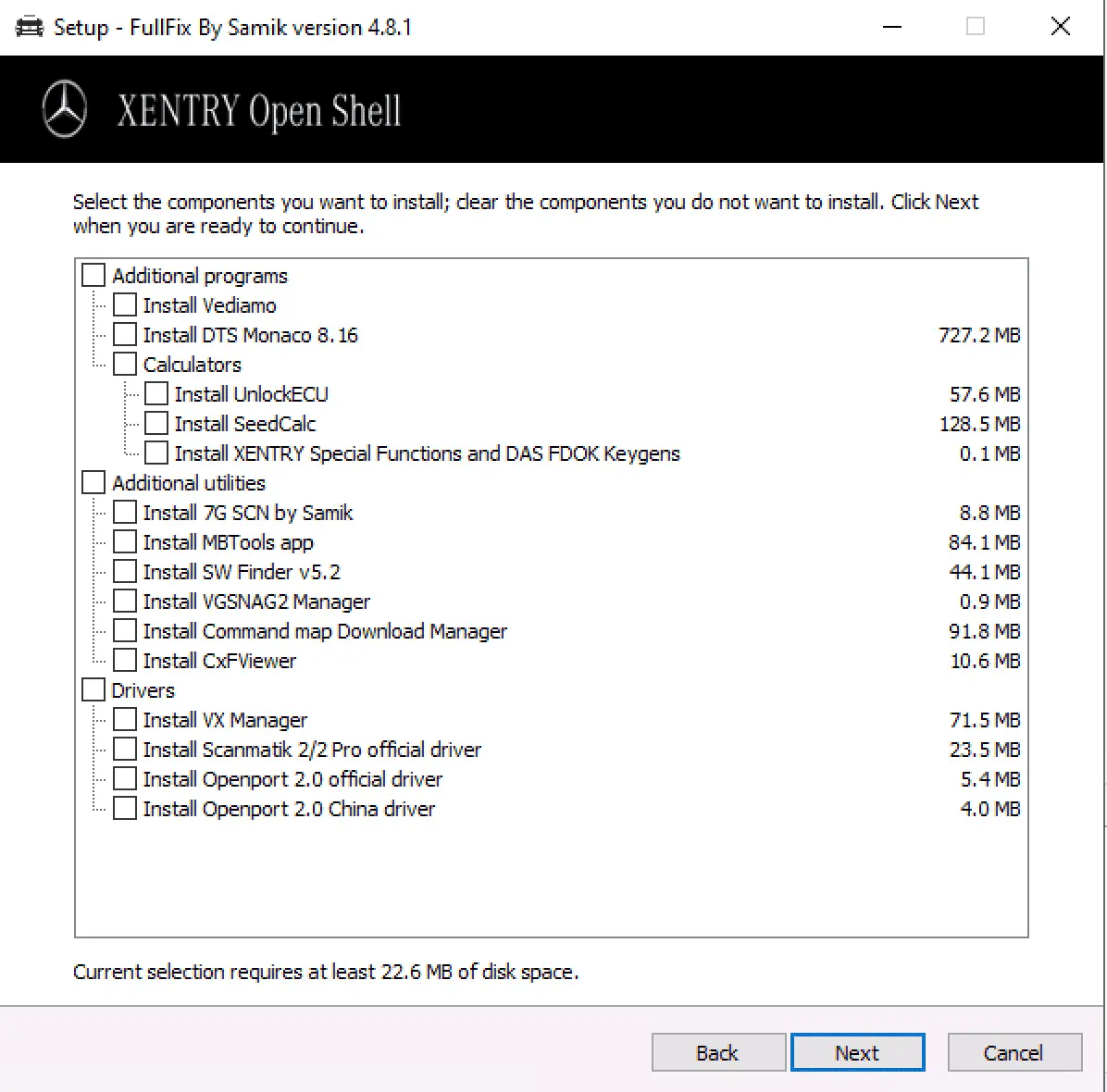Click the Mercedes star logo in header
Screen dimensions: 1107x1092
click(x=65, y=110)
